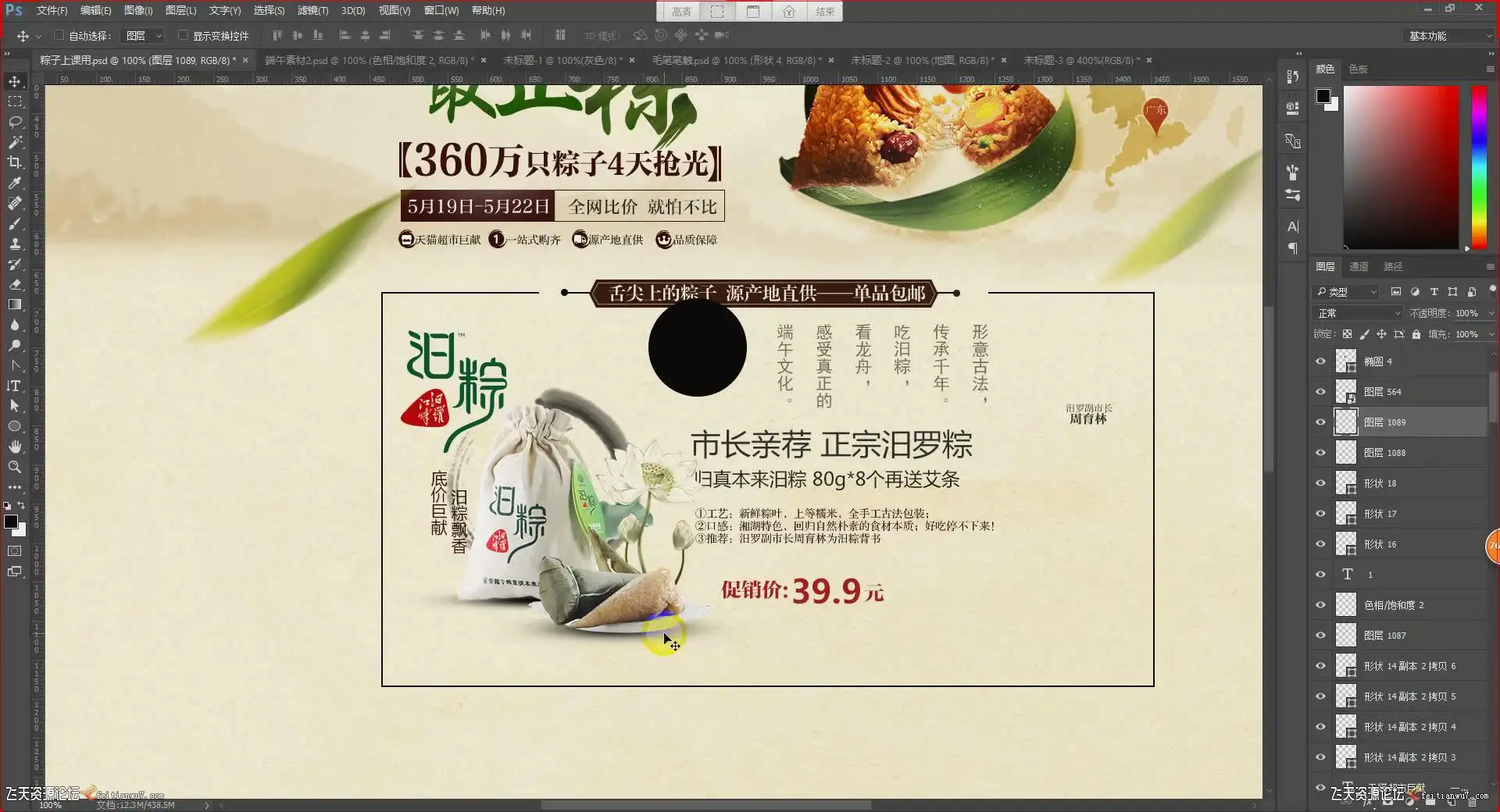This screenshot has width=1500, height=812.
Task: Click the zoom percentage field in status bar
Action: (51, 805)
